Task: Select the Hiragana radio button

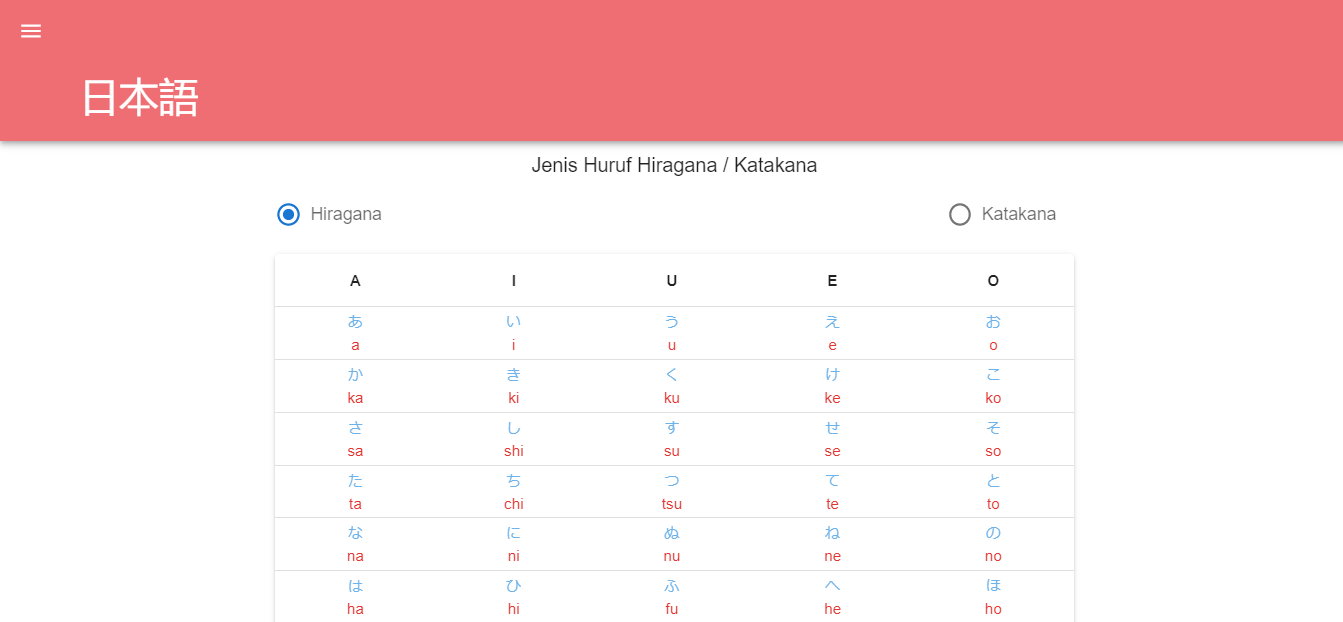Action: [x=289, y=214]
